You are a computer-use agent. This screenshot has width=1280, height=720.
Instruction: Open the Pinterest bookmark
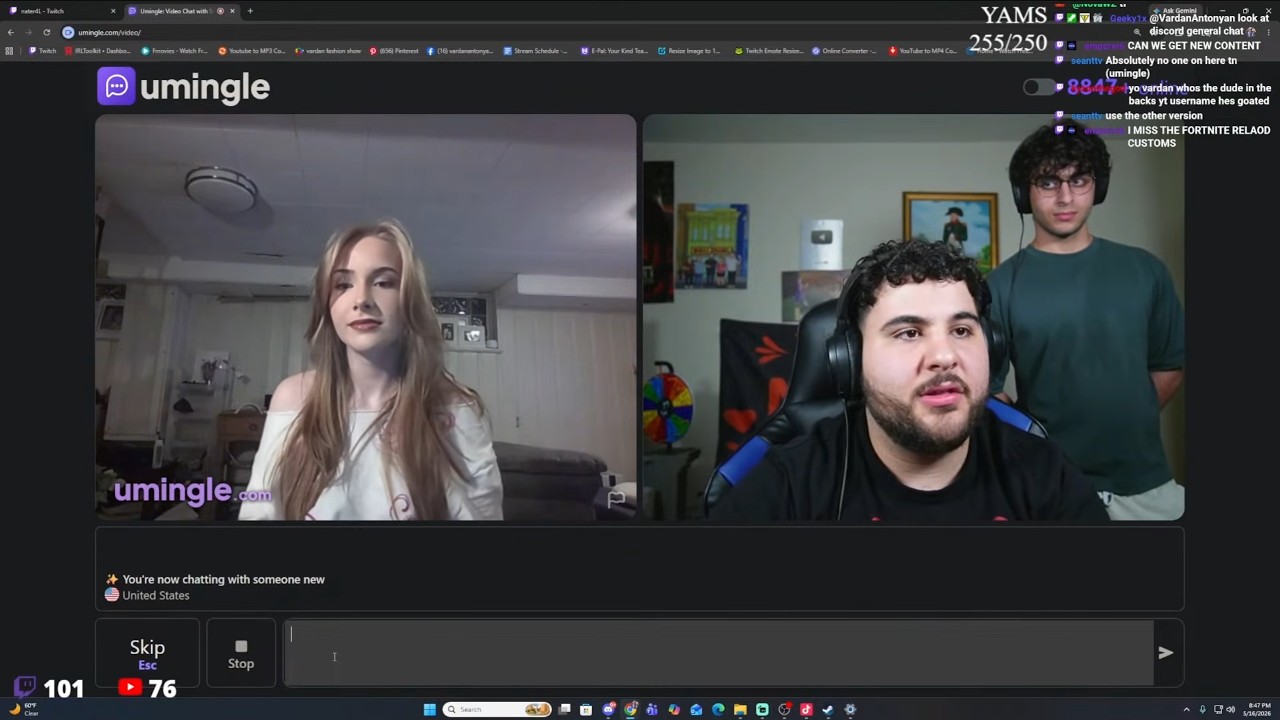[394, 51]
